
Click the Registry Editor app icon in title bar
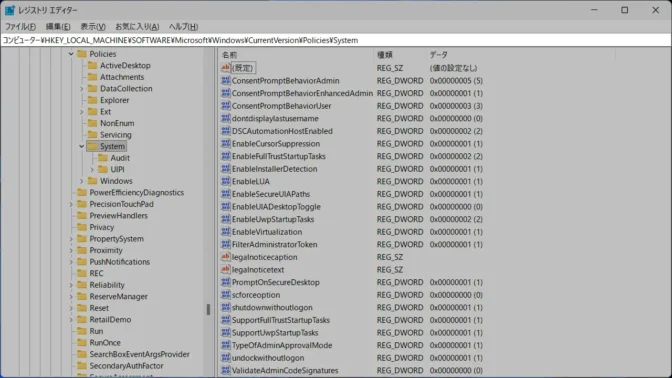pos(9,10)
